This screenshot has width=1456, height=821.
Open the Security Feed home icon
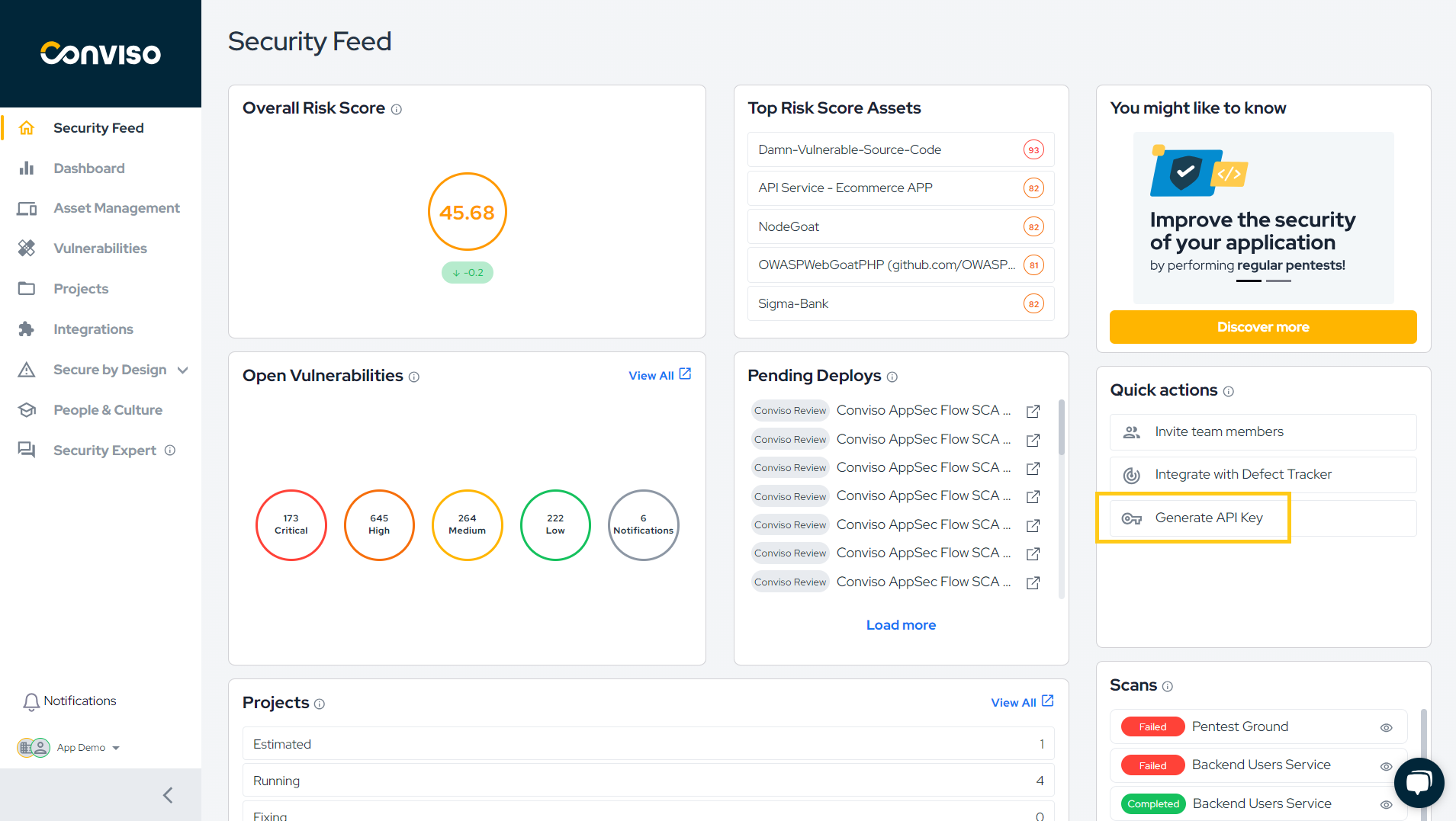pos(27,128)
